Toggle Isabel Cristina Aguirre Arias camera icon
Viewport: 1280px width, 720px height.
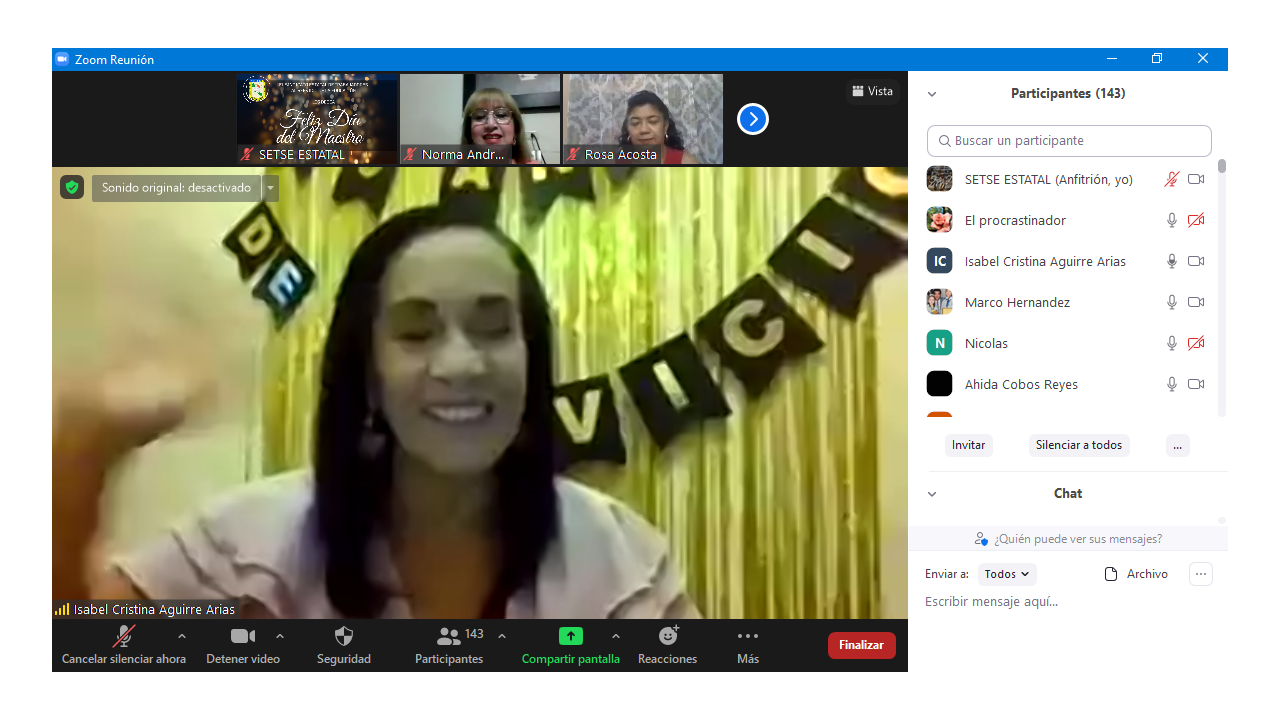1196,261
